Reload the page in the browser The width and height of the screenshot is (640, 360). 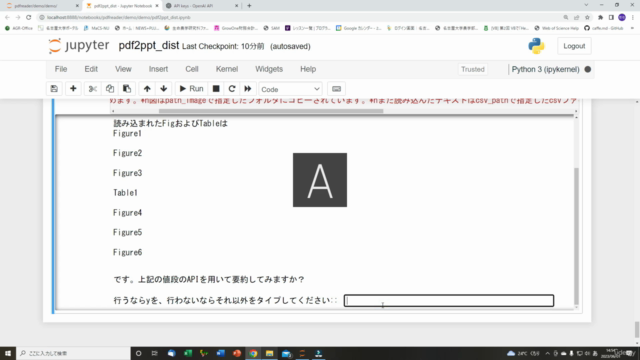pos(29,18)
